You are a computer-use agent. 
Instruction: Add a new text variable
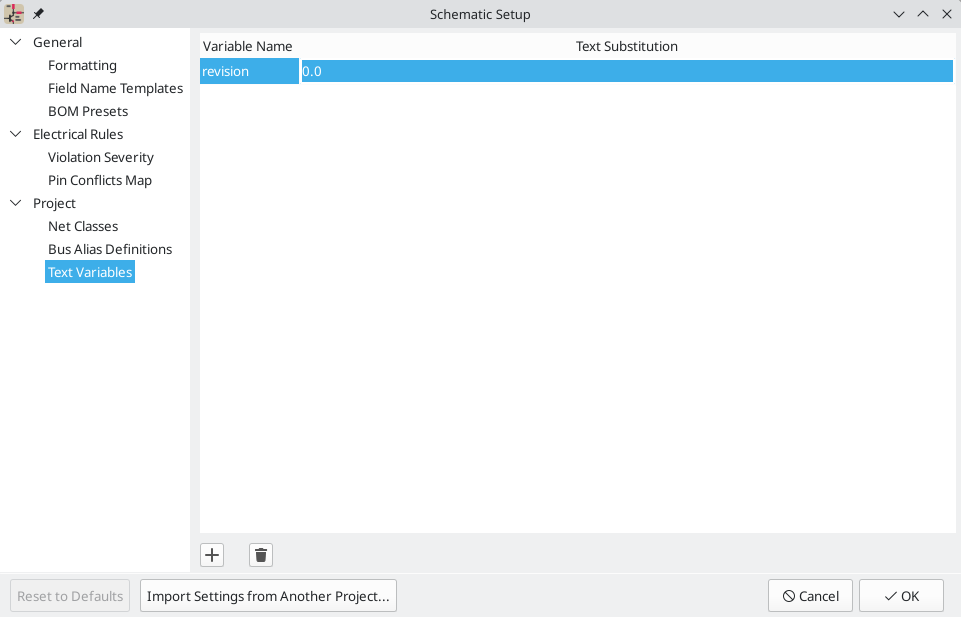tap(211, 554)
